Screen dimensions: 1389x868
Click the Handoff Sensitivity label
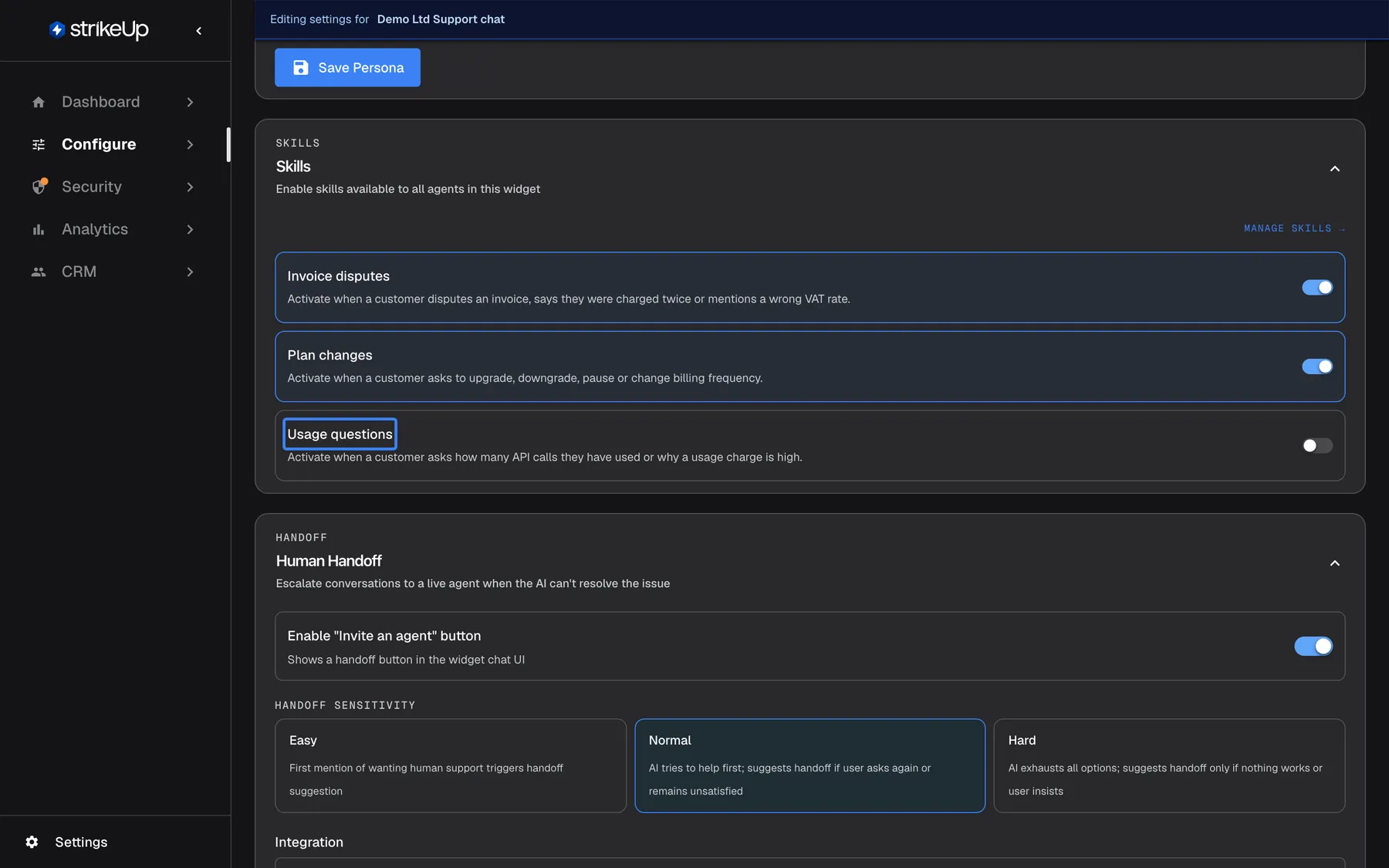(345, 705)
